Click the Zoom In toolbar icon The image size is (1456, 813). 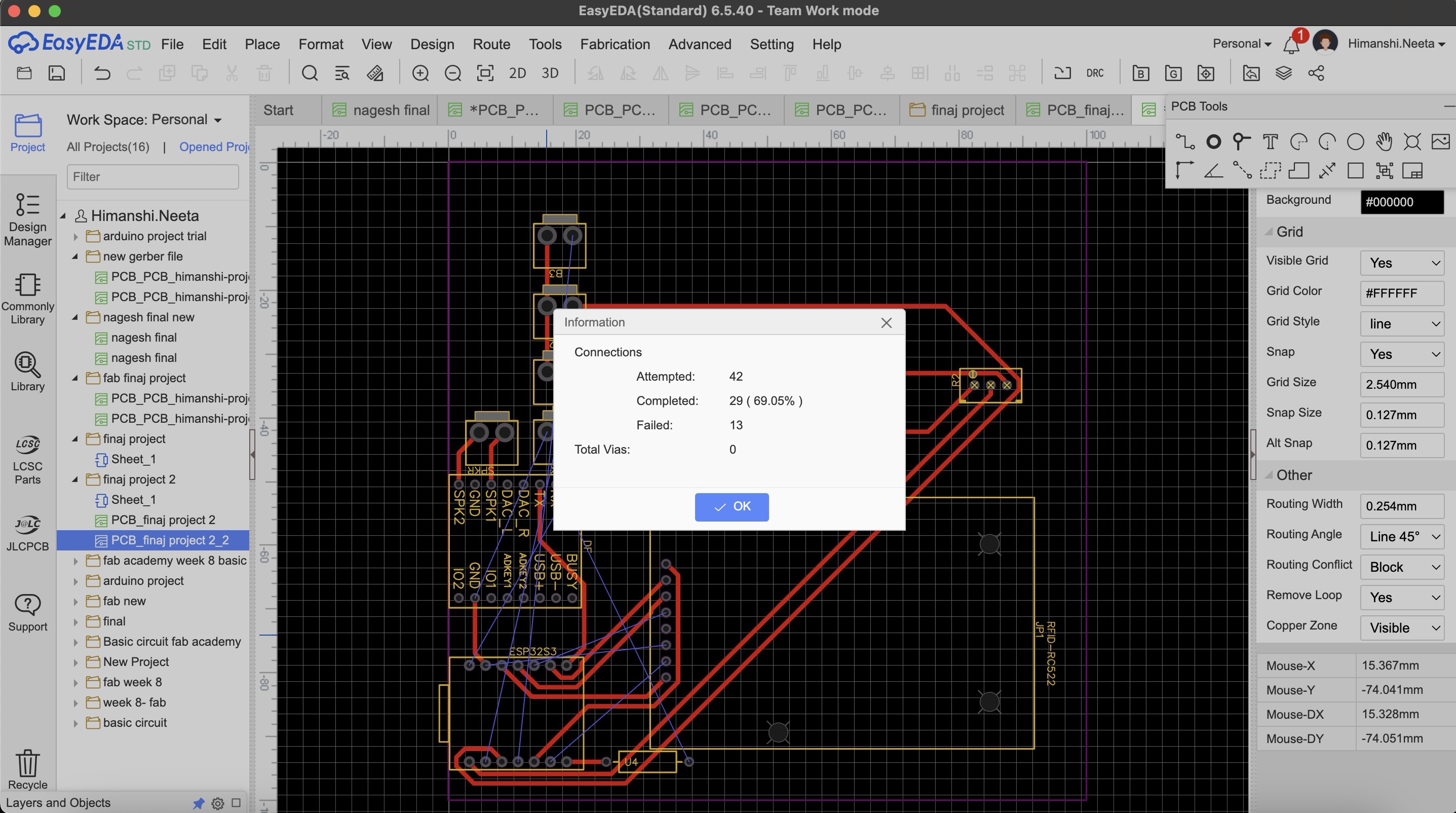[420, 73]
